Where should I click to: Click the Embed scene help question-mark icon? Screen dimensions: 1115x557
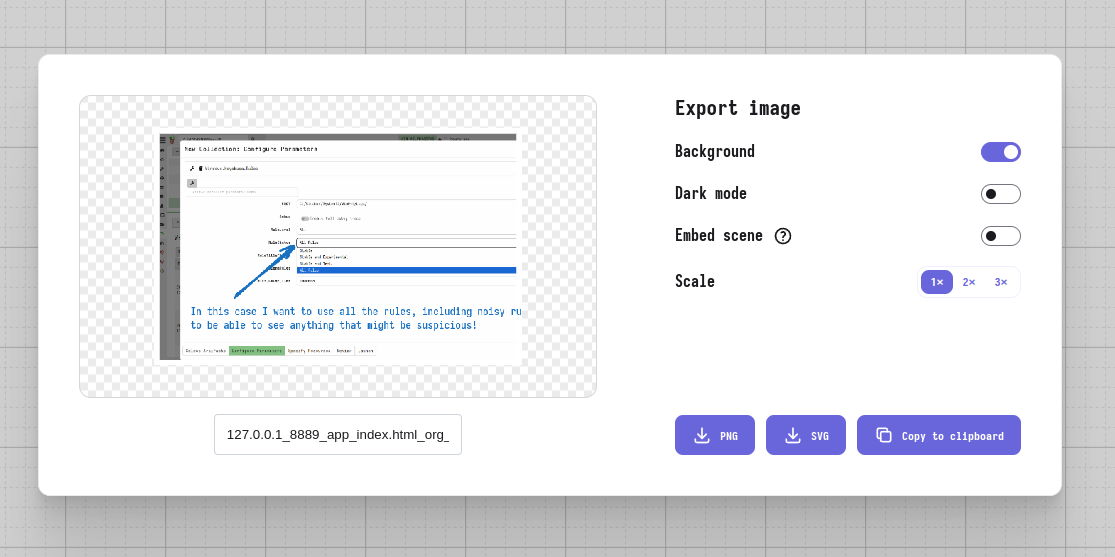point(783,235)
